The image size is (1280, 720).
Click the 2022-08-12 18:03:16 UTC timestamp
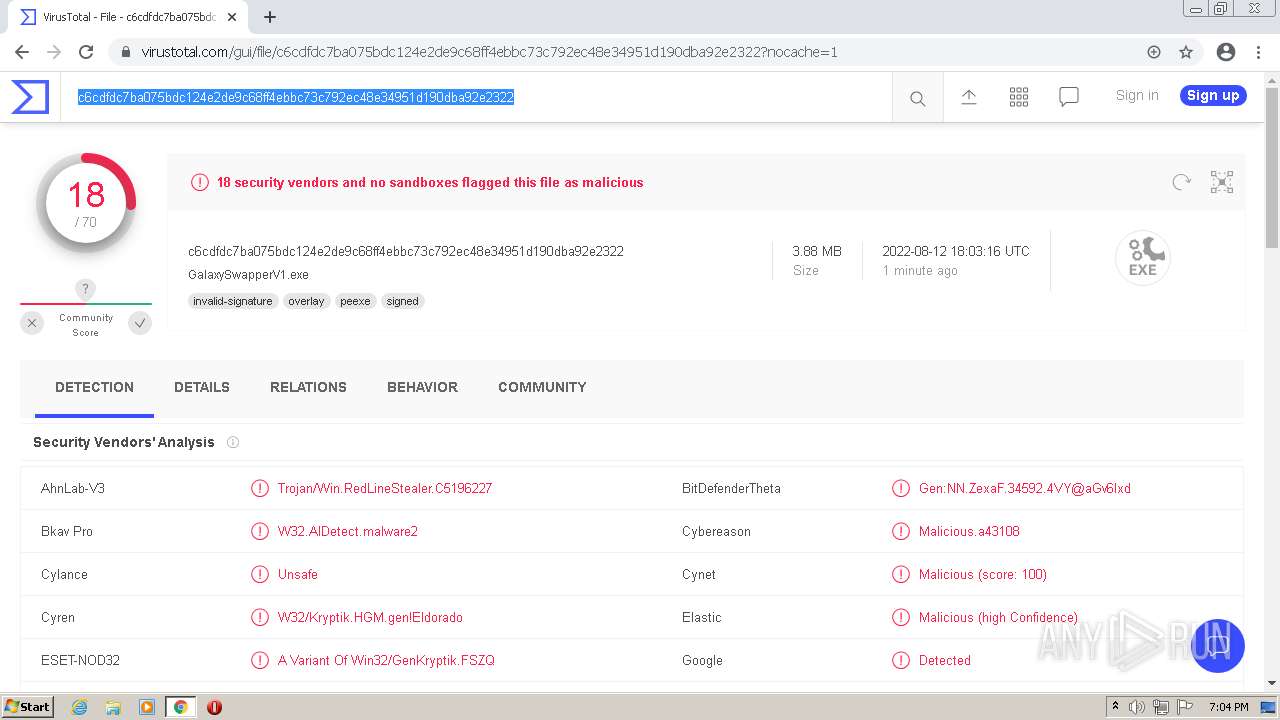(956, 251)
